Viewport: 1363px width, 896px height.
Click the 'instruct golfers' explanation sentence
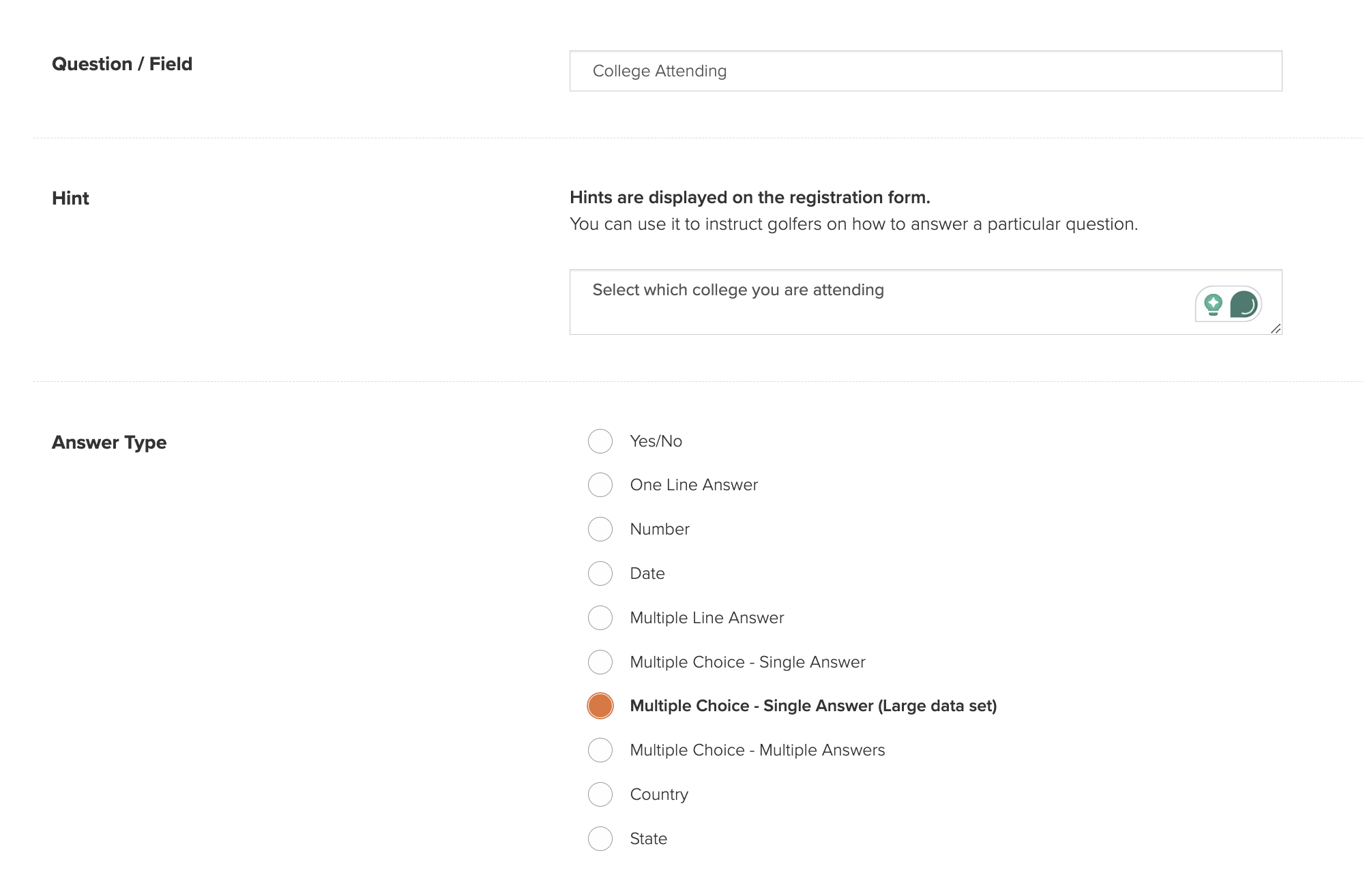(854, 224)
